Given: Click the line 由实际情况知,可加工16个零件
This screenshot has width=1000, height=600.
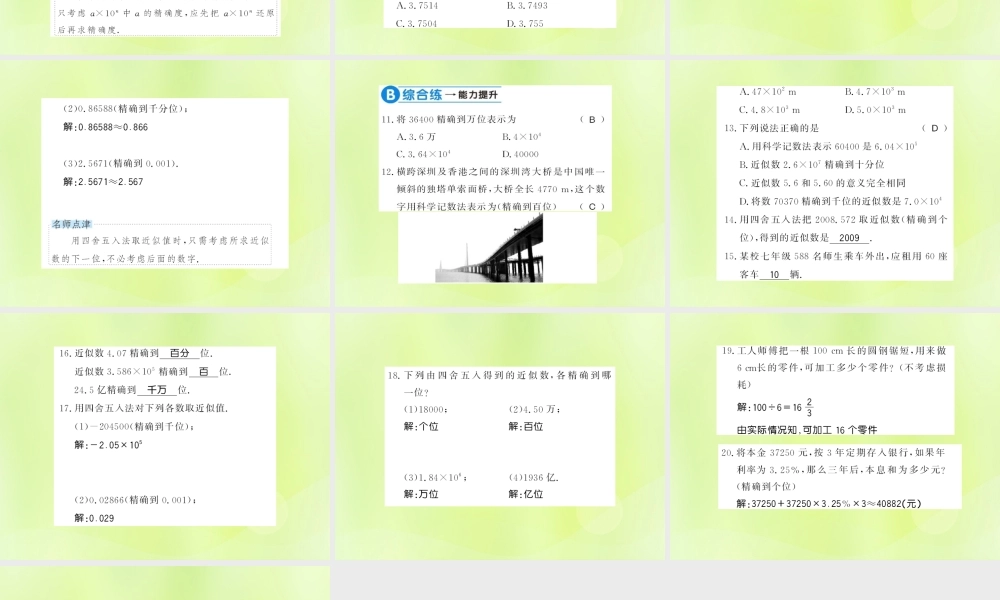Looking at the screenshot, I should [807, 430].
